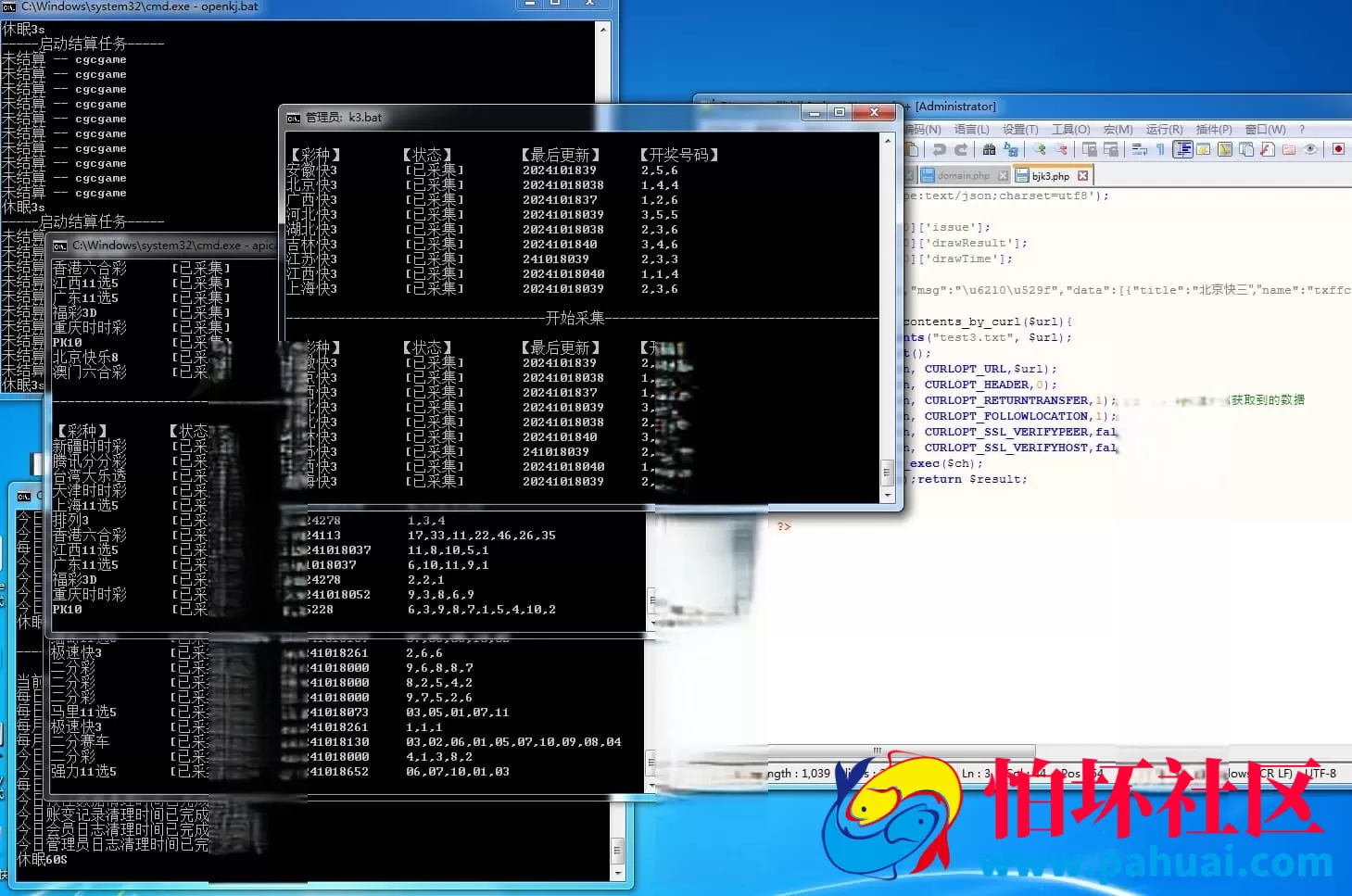
Task: Open the 插件(P) menu
Action: [x=1214, y=130]
